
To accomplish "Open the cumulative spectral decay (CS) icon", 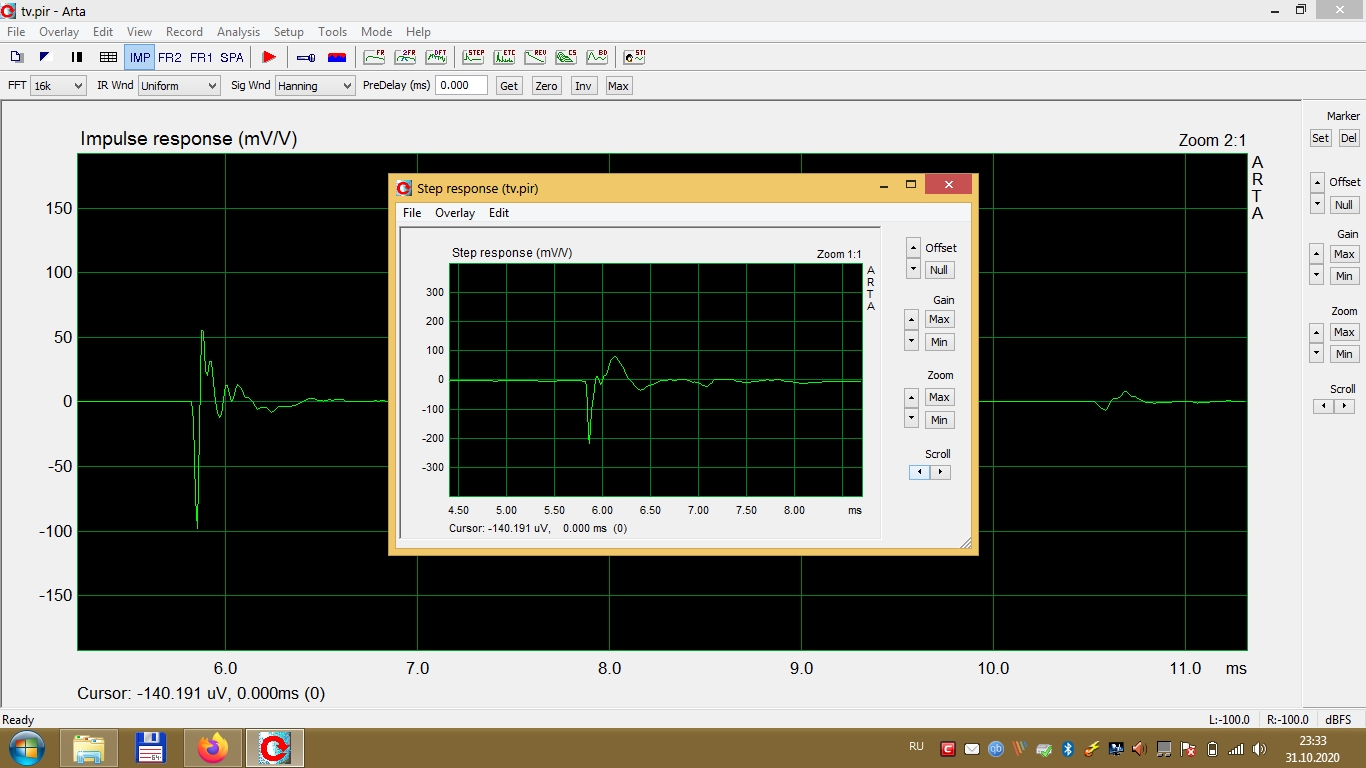I will coord(566,57).
